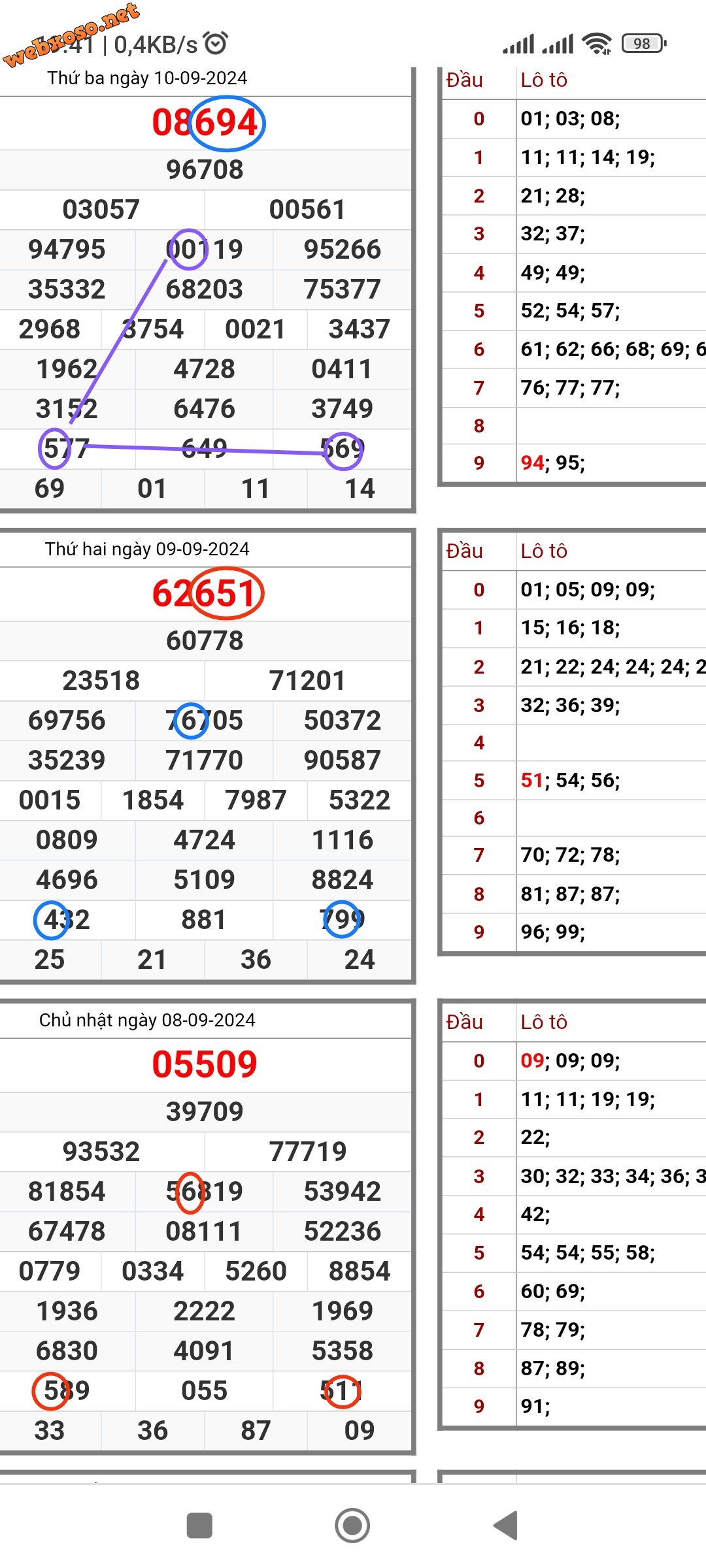Tap the Wi-Fi status icon
706x1568 pixels.
coord(597,44)
